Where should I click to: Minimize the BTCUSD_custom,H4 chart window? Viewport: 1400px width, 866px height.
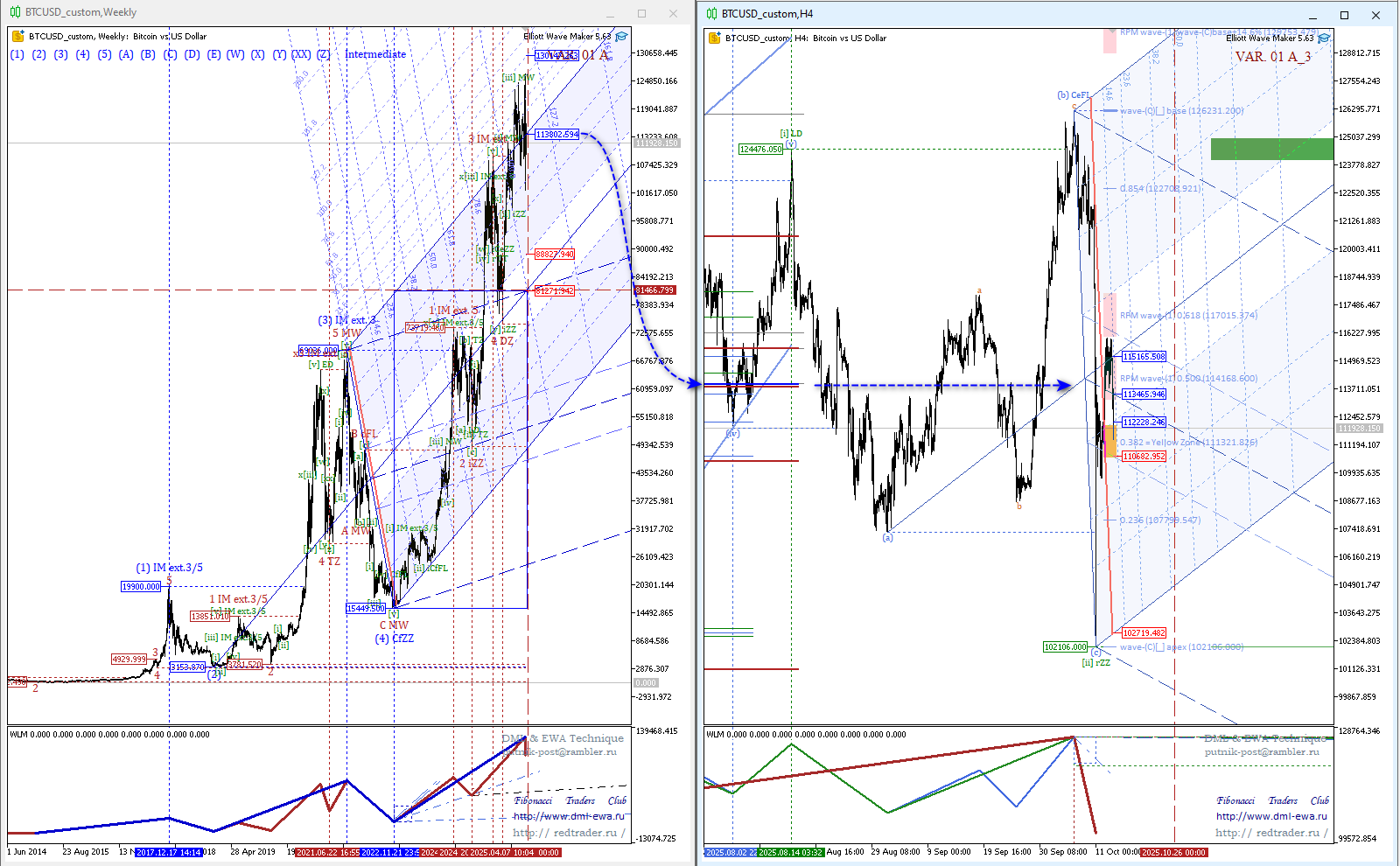[1313, 15]
